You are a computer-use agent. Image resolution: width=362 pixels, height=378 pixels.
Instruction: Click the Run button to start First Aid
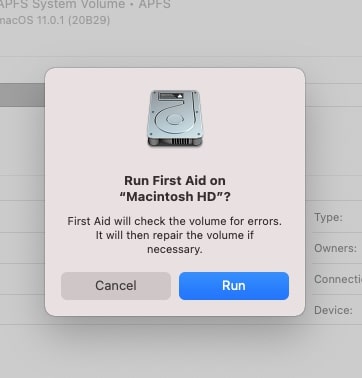point(234,286)
